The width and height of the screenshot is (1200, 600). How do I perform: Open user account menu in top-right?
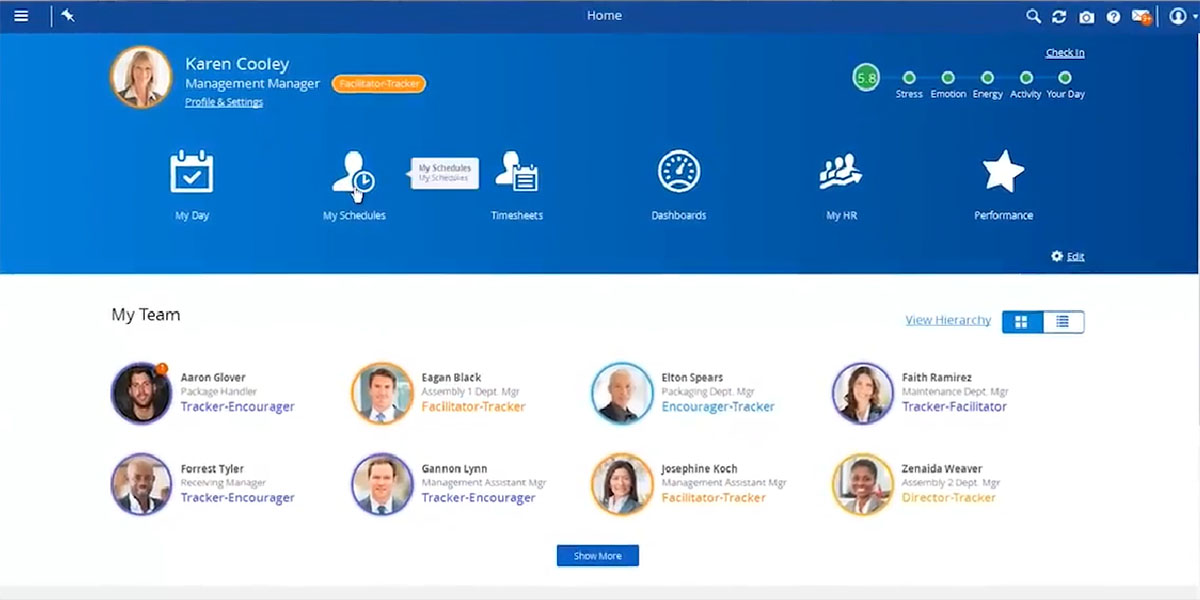pyautogui.click(x=1178, y=16)
